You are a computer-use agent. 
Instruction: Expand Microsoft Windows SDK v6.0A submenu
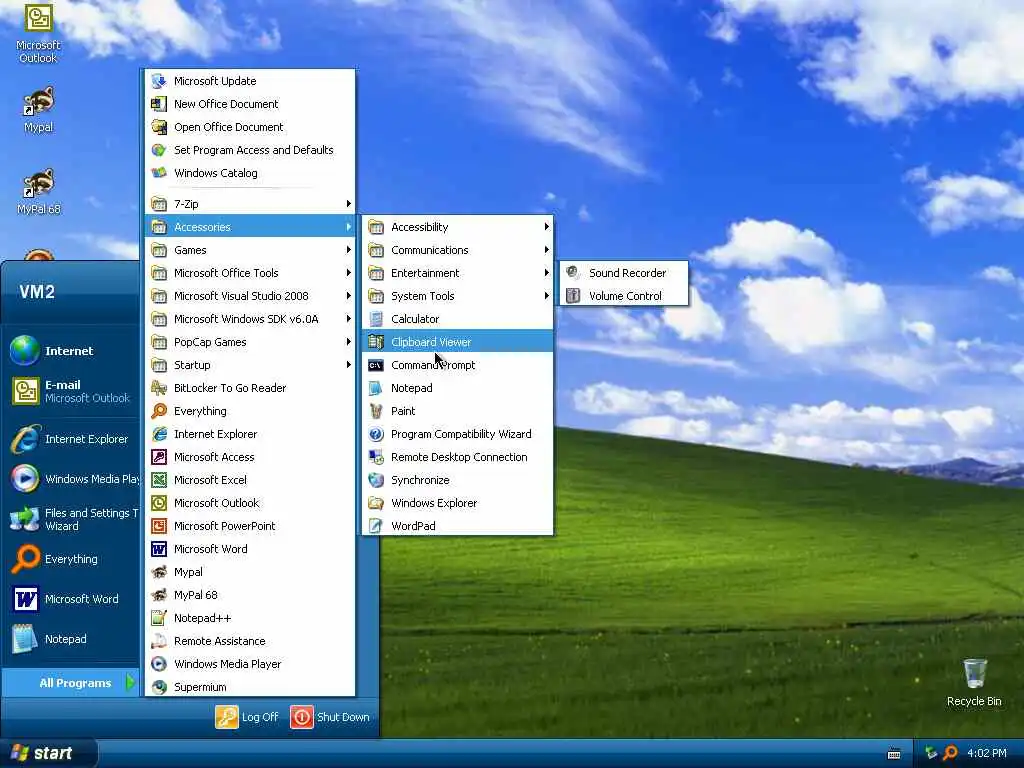tap(251, 319)
